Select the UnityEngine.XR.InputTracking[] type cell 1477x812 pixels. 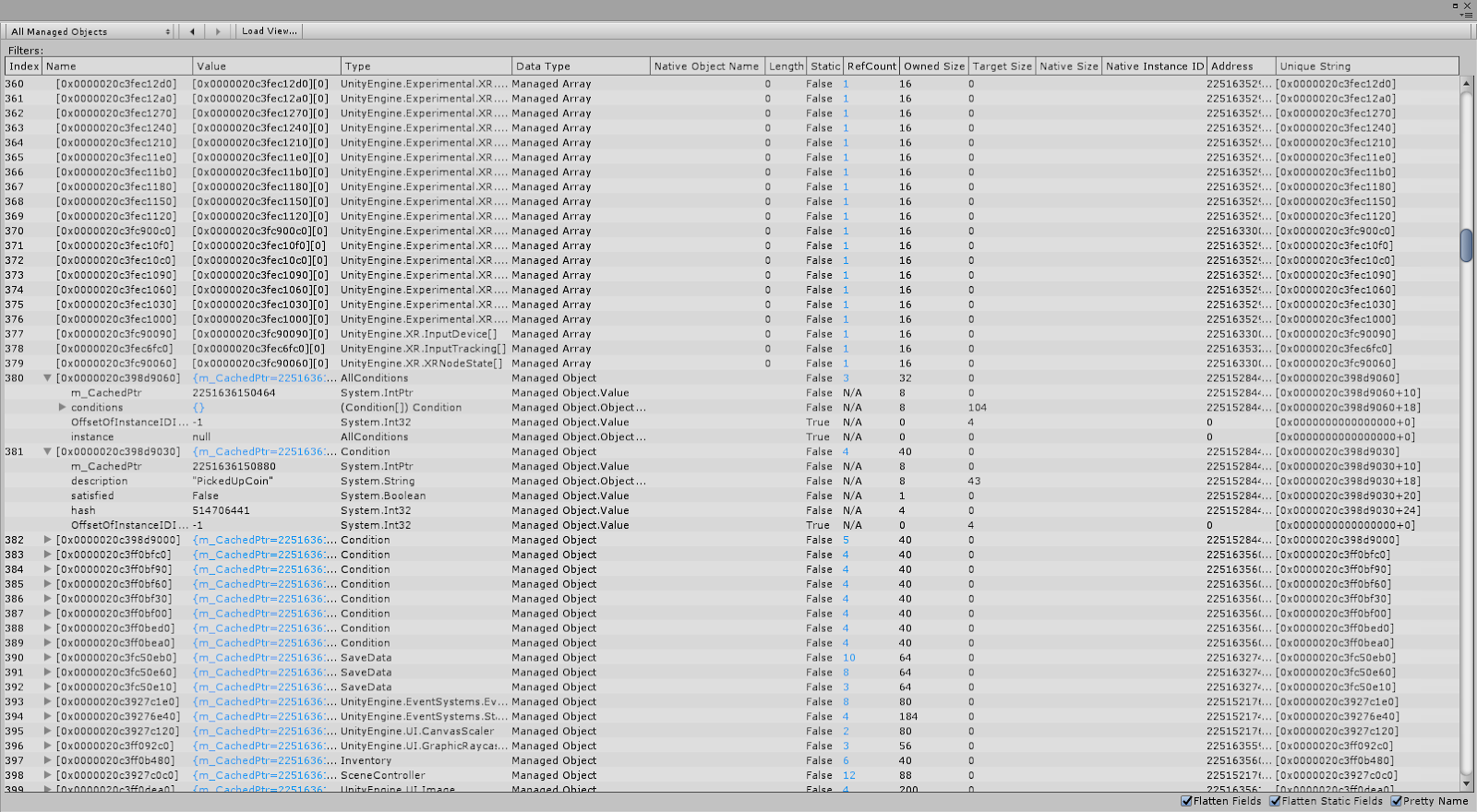click(423, 349)
